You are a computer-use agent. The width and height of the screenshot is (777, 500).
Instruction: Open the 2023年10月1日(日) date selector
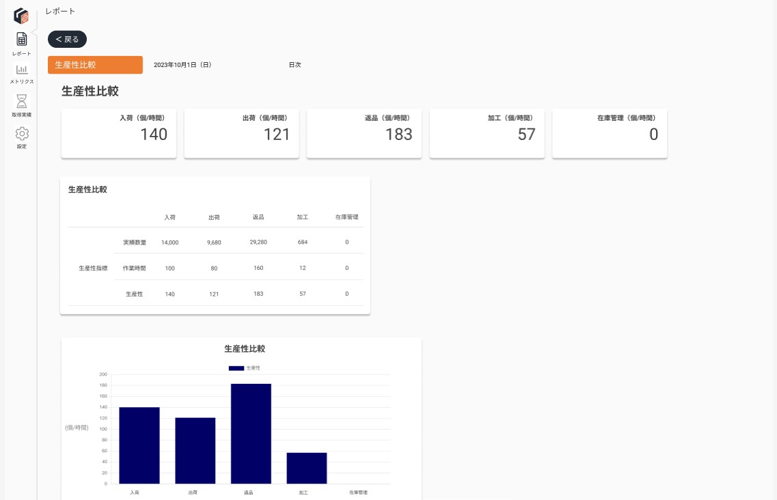[x=182, y=65]
